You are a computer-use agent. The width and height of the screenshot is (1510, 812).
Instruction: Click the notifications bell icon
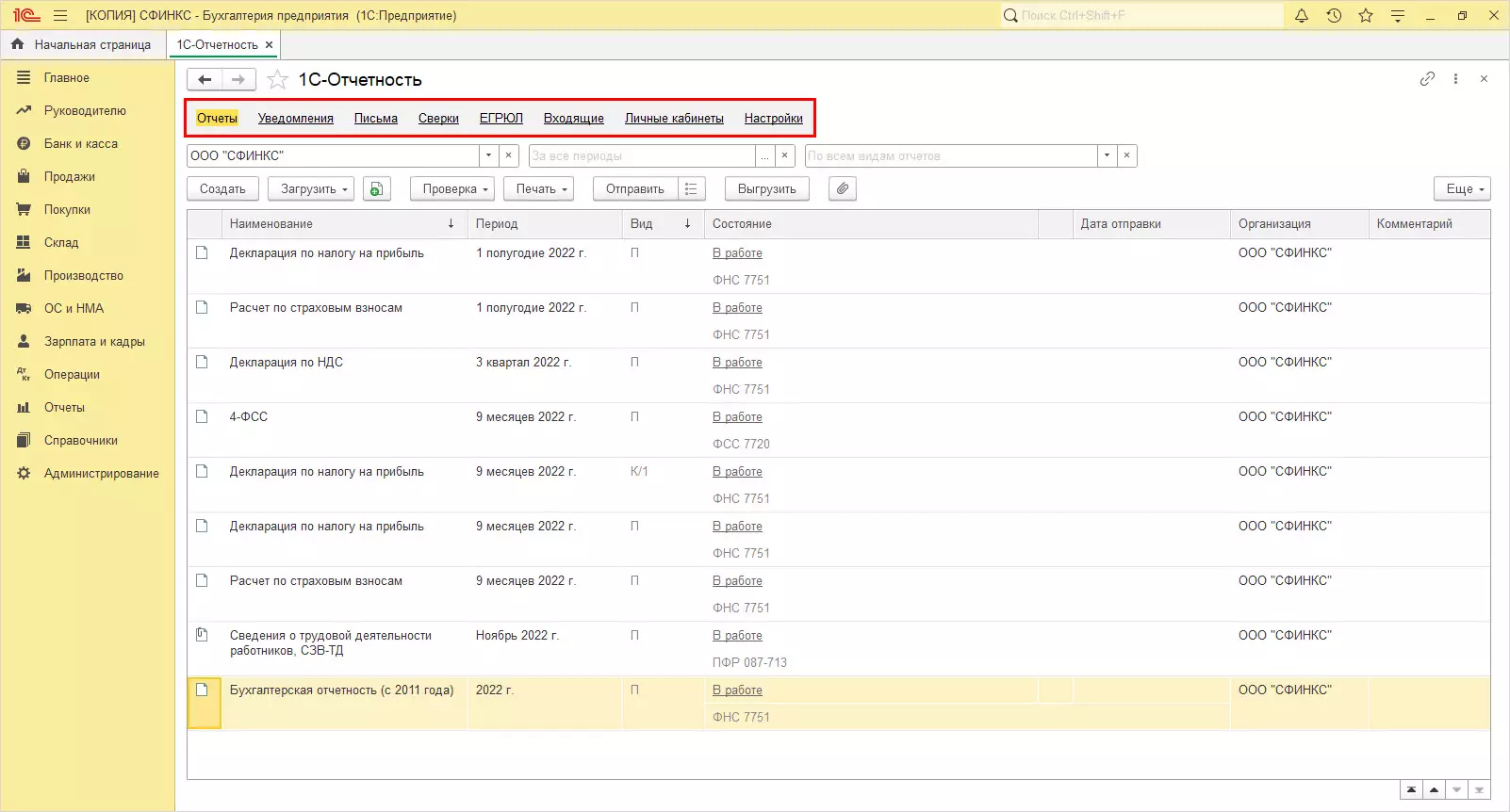[1302, 16]
